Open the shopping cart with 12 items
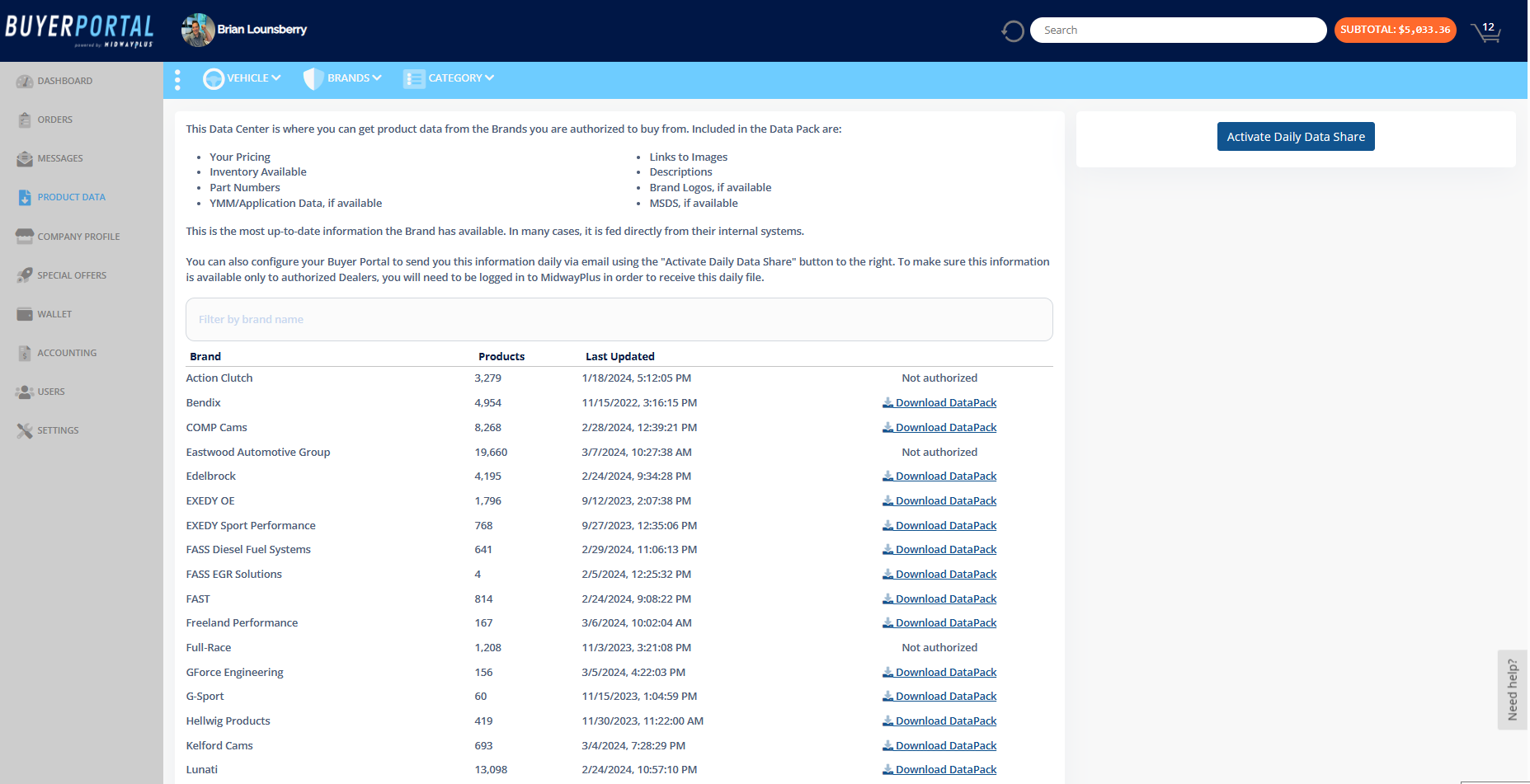Screen dimensions: 1530x784 [x=1485, y=31]
